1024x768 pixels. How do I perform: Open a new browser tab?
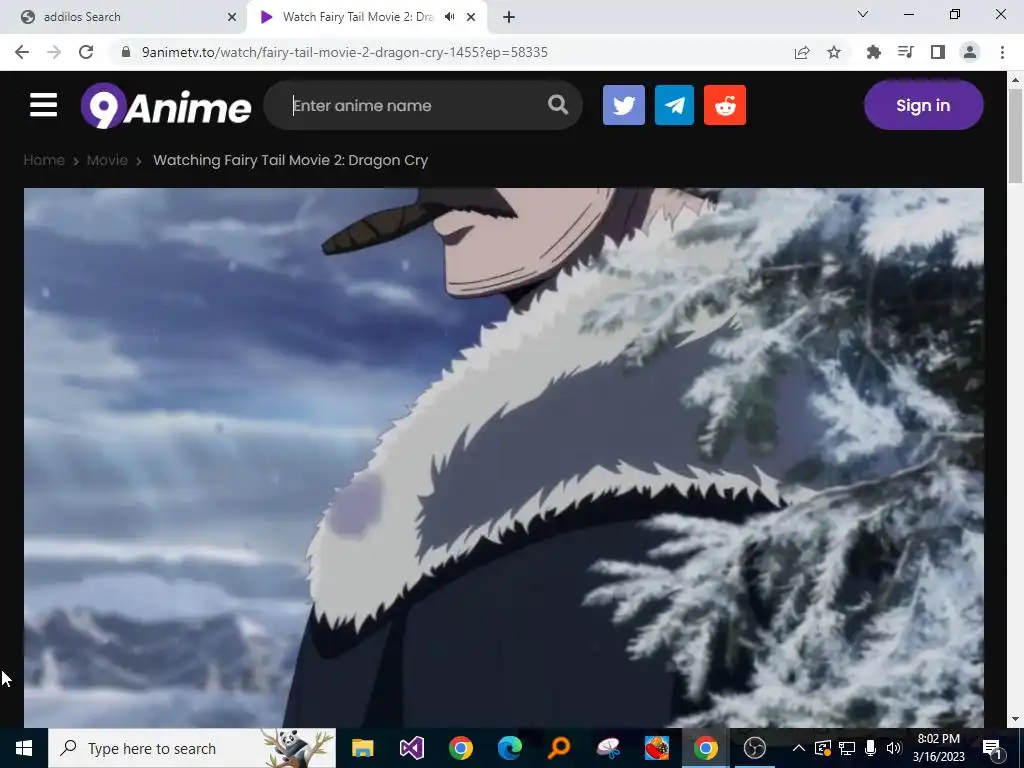coord(509,18)
